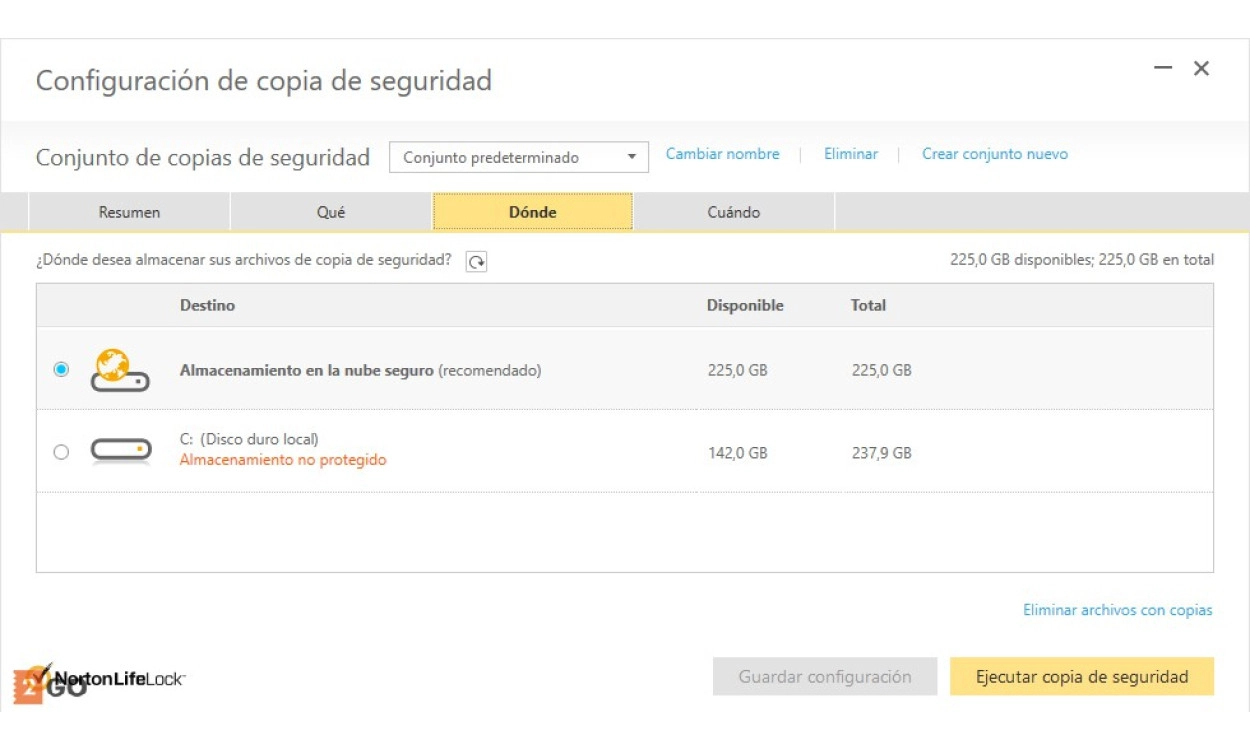The width and height of the screenshot is (1250, 750).
Task: Click the refresh destinations icon
Action: (x=477, y=262)
